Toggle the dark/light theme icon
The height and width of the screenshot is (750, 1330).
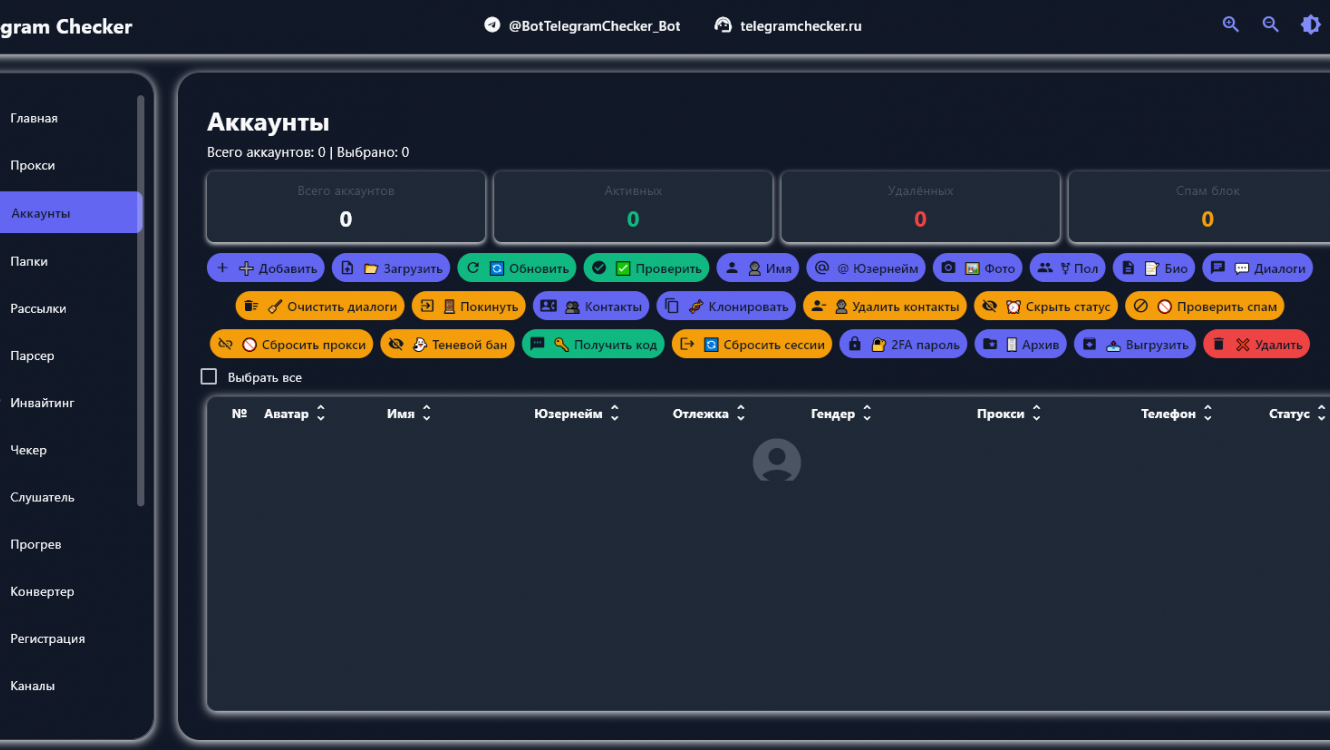1310,25
